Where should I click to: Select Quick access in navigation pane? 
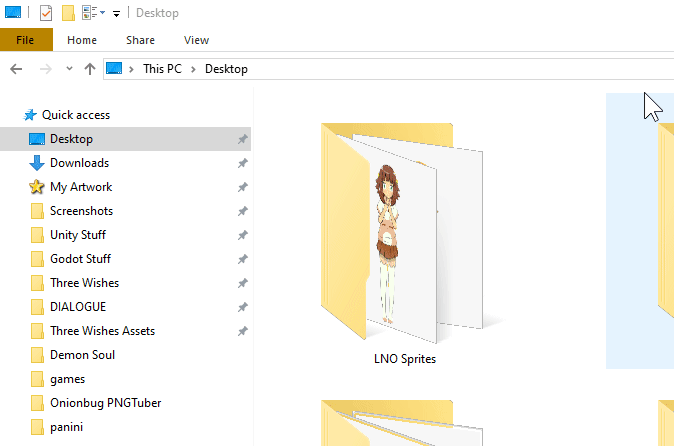pyautogui.click(x=76, y=115)
